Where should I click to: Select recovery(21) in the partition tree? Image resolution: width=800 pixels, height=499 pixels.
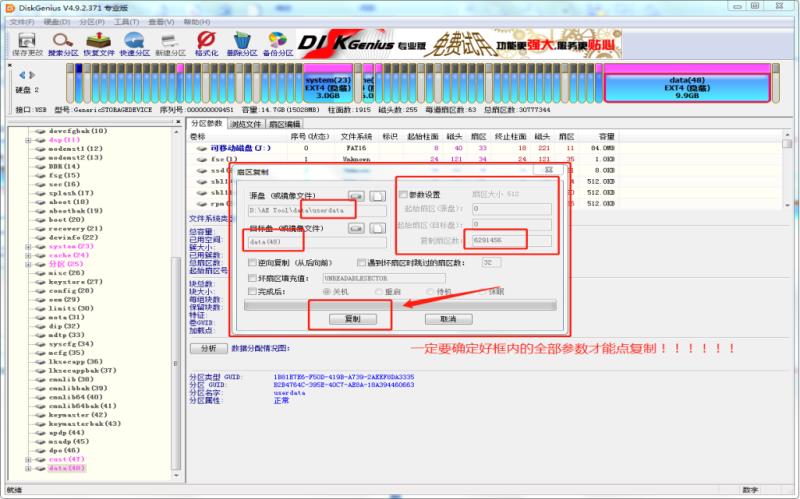[76, 229]
